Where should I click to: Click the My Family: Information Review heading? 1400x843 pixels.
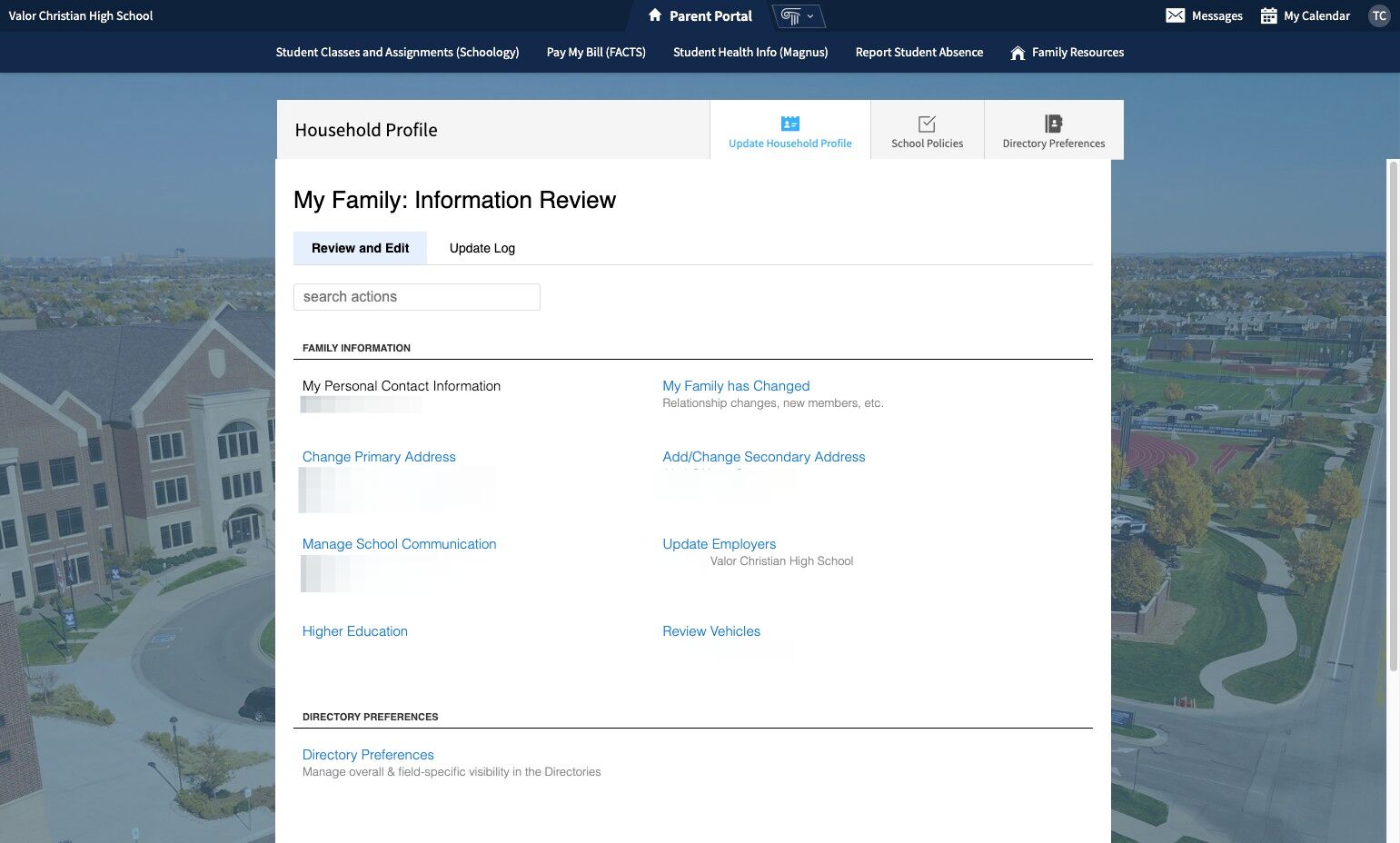(x=454, y=201)
